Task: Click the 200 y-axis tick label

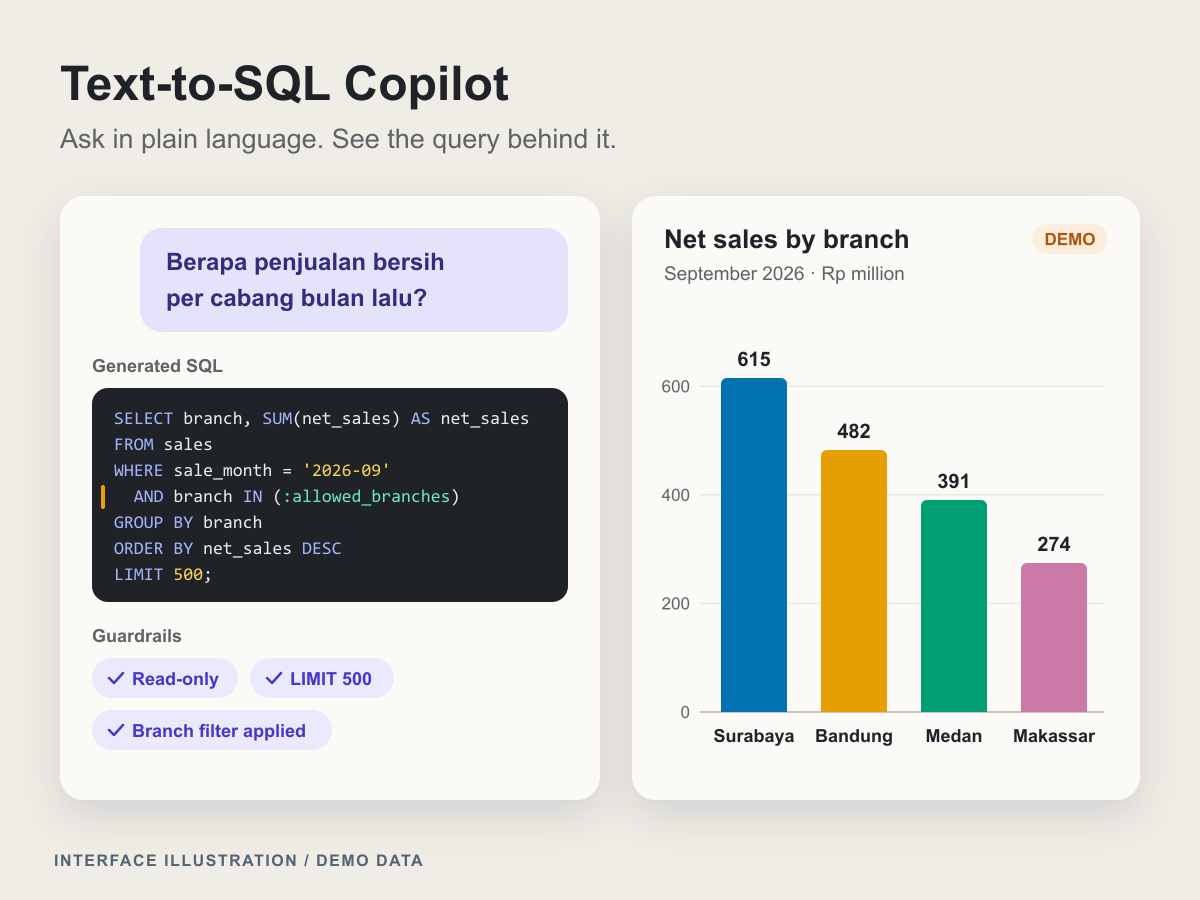Action: pos(676,603)
